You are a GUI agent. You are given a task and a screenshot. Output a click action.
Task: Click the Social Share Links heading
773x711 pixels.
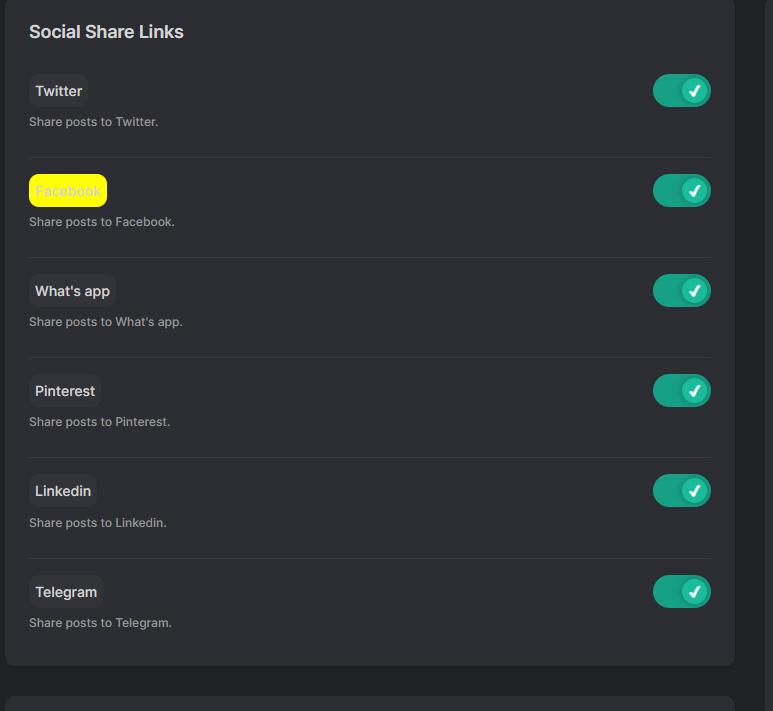pos(106,32)
